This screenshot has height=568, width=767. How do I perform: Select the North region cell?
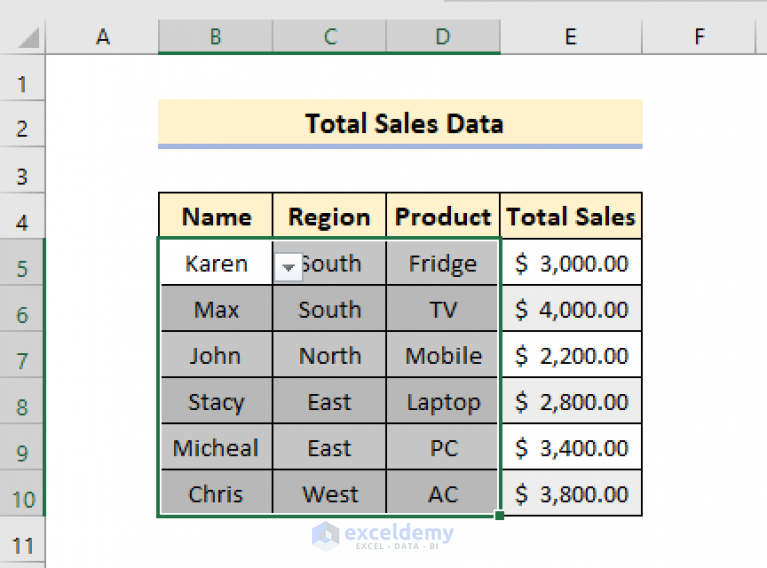[x=329, y=356]
